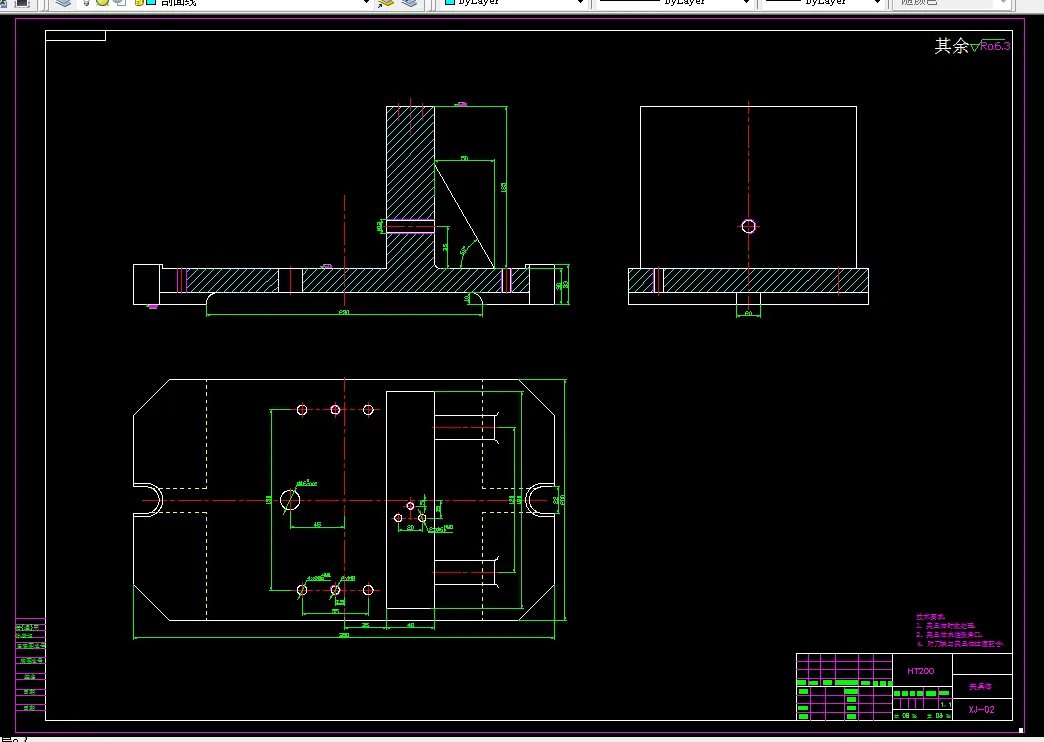Screen dimensions: 1044x742
Task: Select the 技术要求 heading text
Action: coord(930,617)
